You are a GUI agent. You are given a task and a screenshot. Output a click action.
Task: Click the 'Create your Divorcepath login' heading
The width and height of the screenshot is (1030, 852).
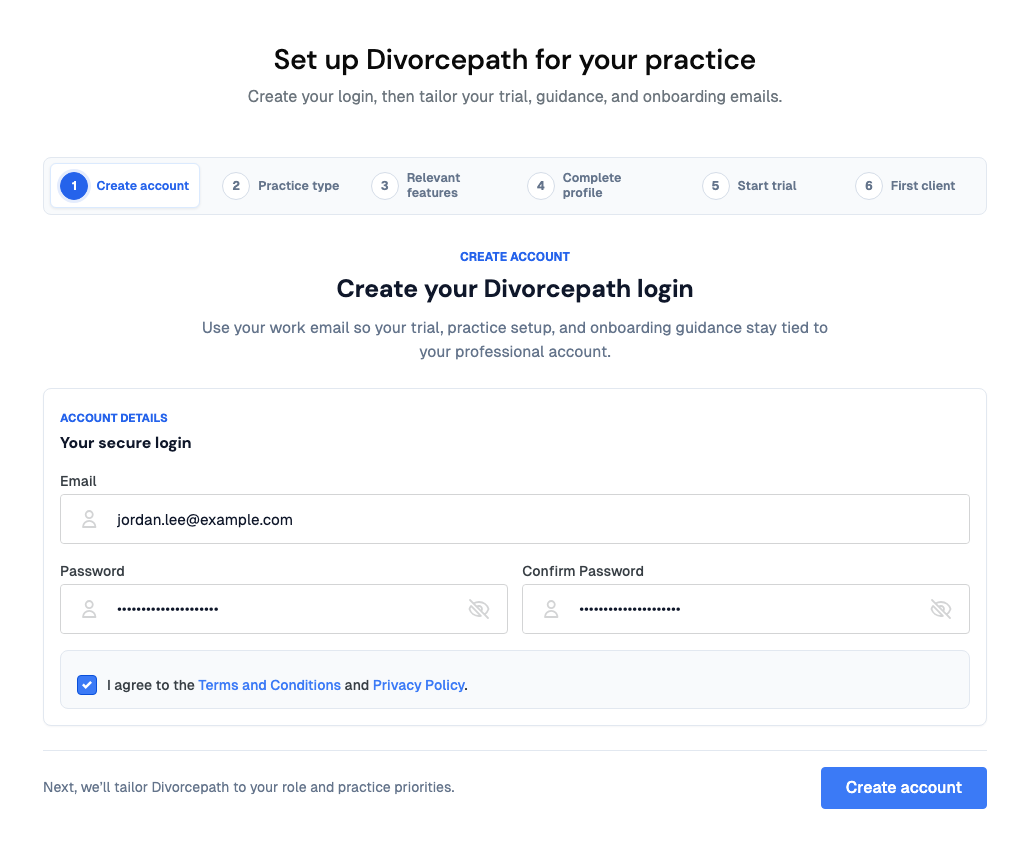[515, 288]
